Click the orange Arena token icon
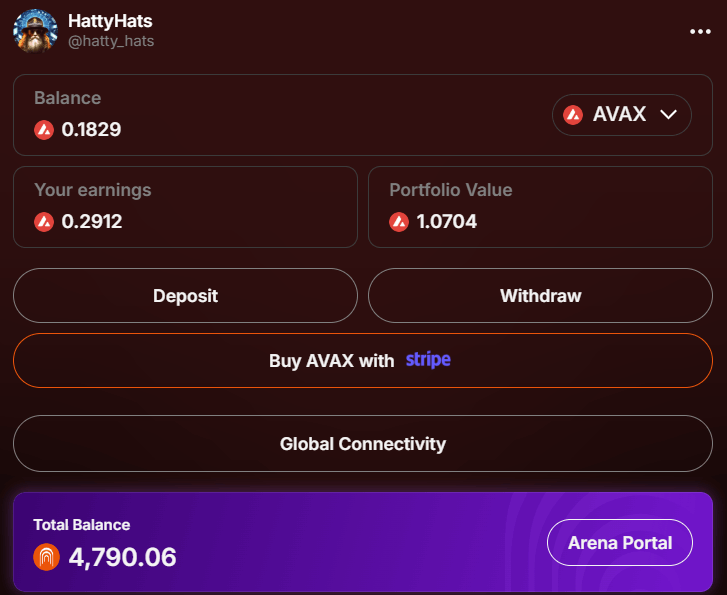Screen dimensions: 727x595 click(x=46, y=557)
